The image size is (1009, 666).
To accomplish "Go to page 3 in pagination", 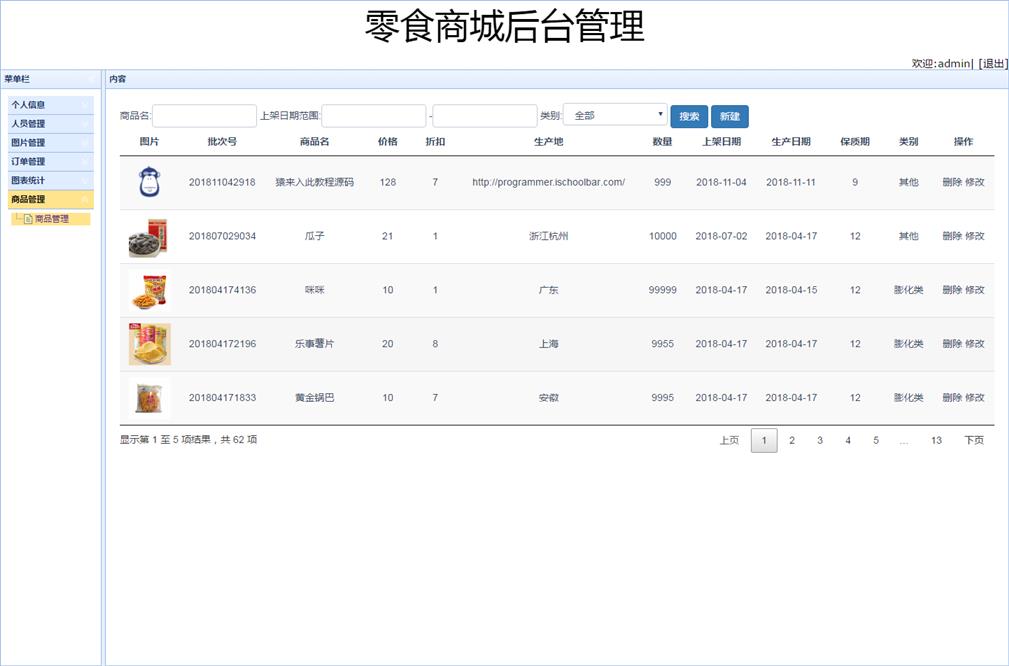I will tap(820, 441).
